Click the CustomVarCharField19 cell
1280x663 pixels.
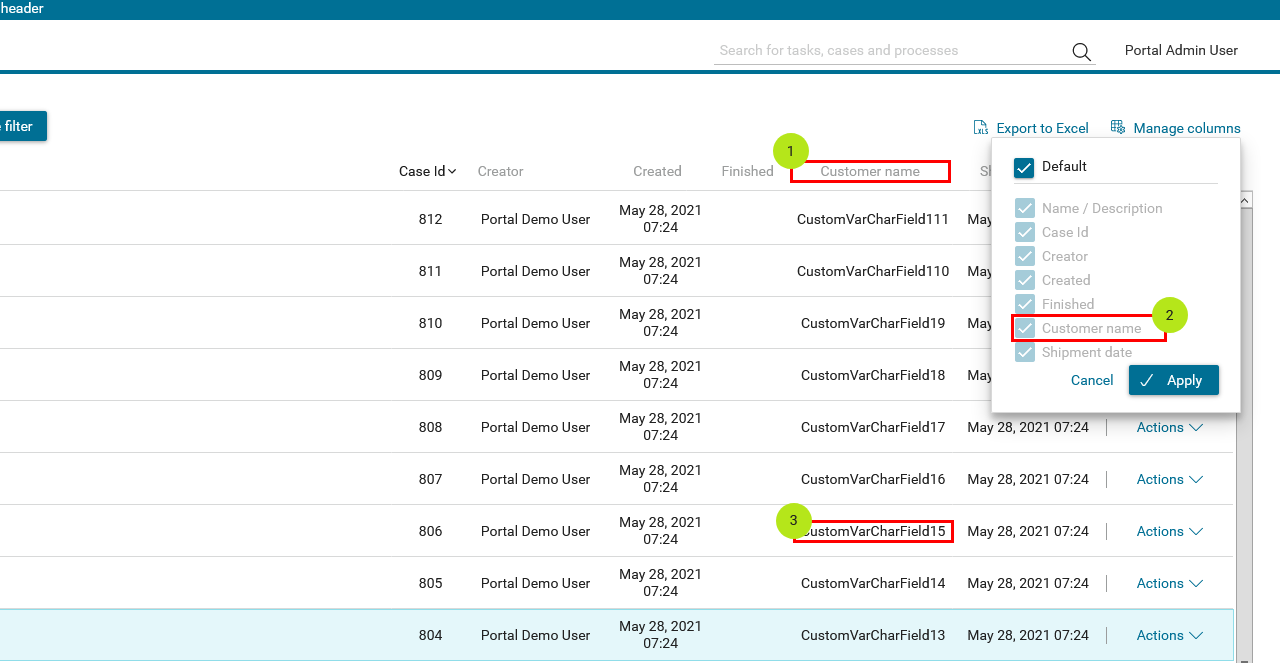pyautogui.click(x=873, y=323)
